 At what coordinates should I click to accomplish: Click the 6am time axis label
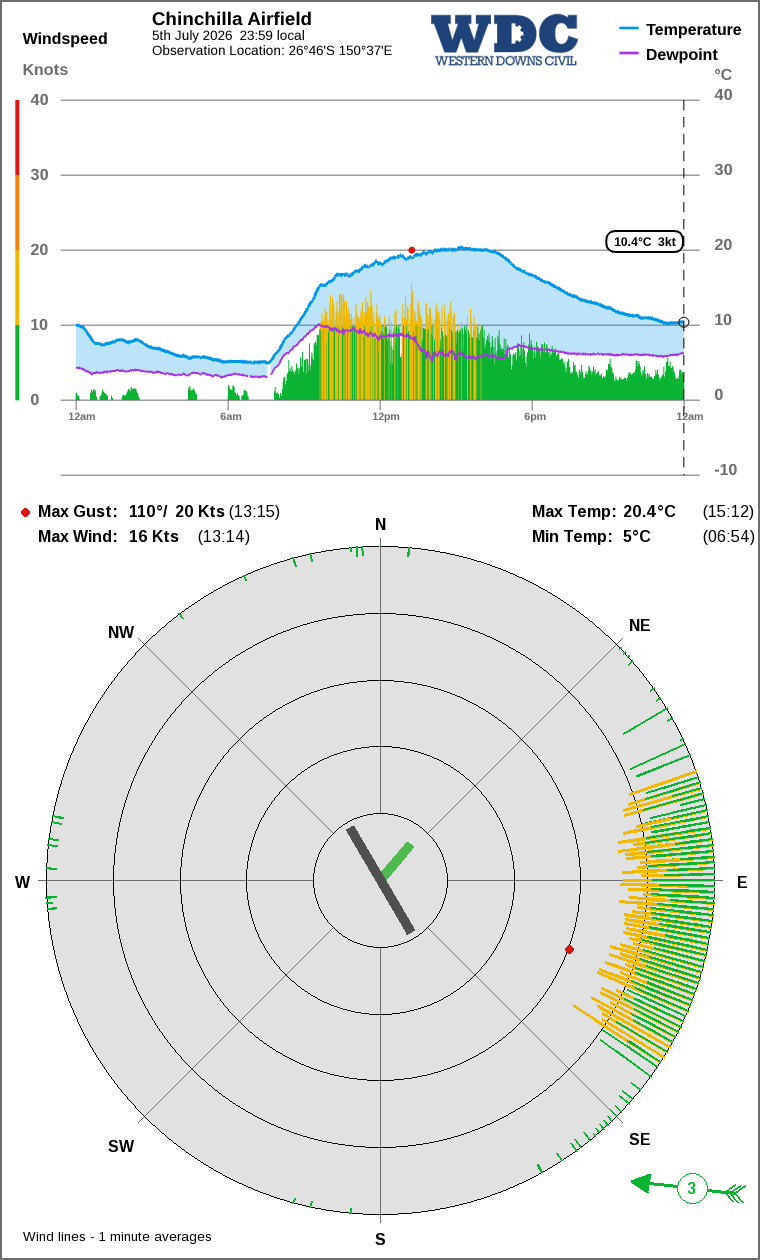(x=231, y=416)
